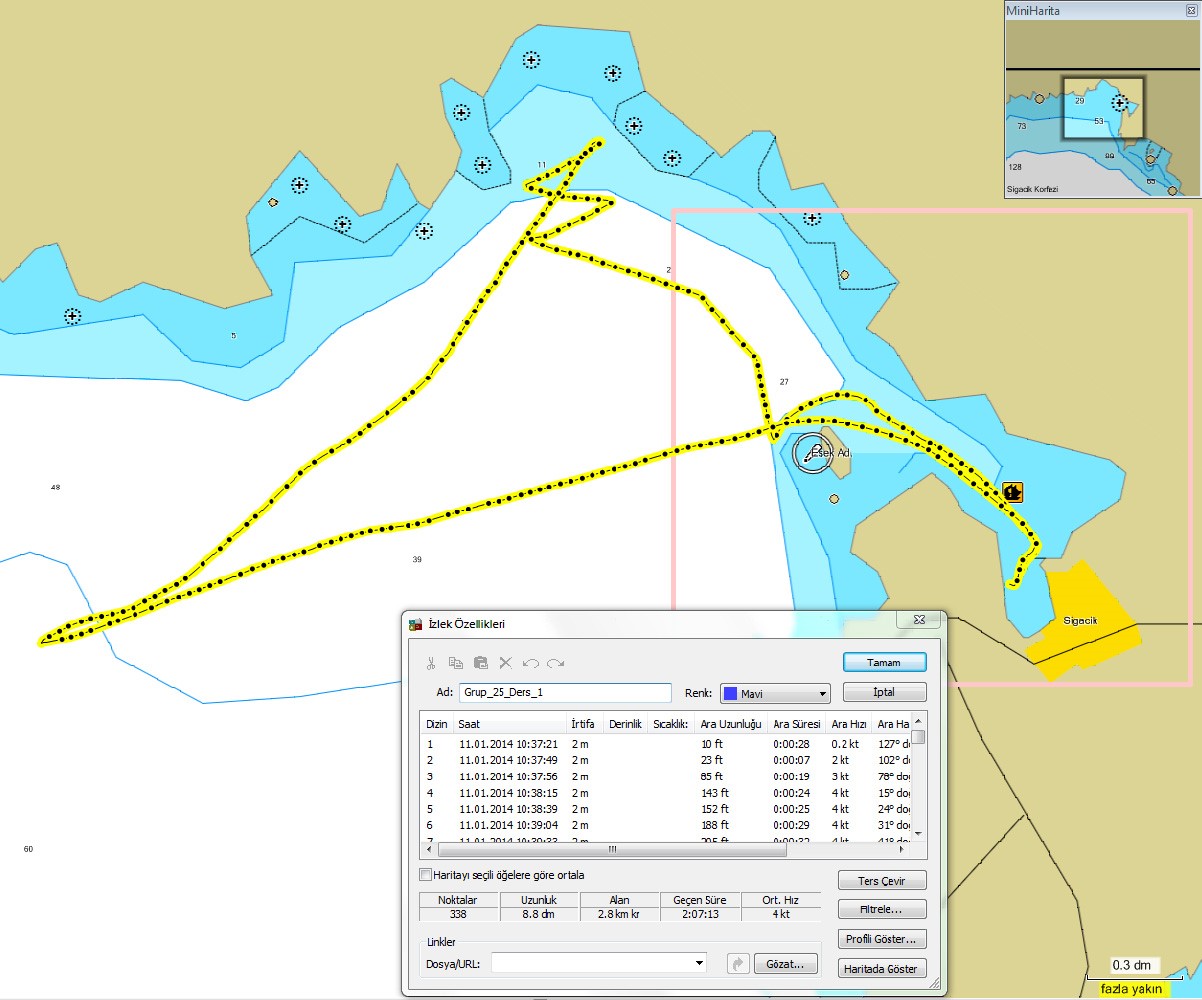Click the Haritada Göster button
The width and height of the screenshot is (1202, 1000).
click(882, 968)
